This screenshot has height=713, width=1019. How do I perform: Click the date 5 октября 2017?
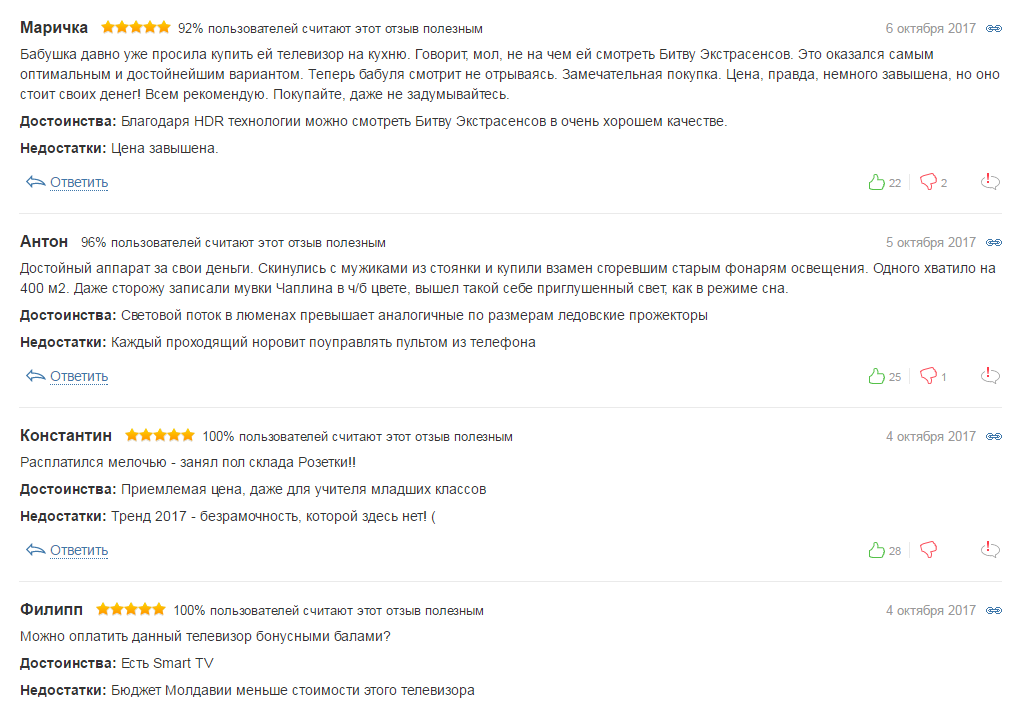click(930, 243)
